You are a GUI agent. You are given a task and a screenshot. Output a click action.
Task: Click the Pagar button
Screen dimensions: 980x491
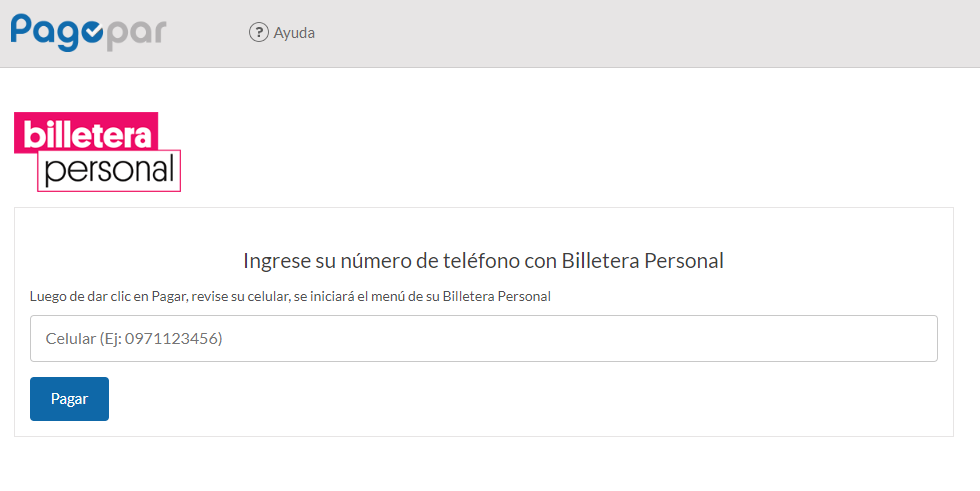click(69, 399)
